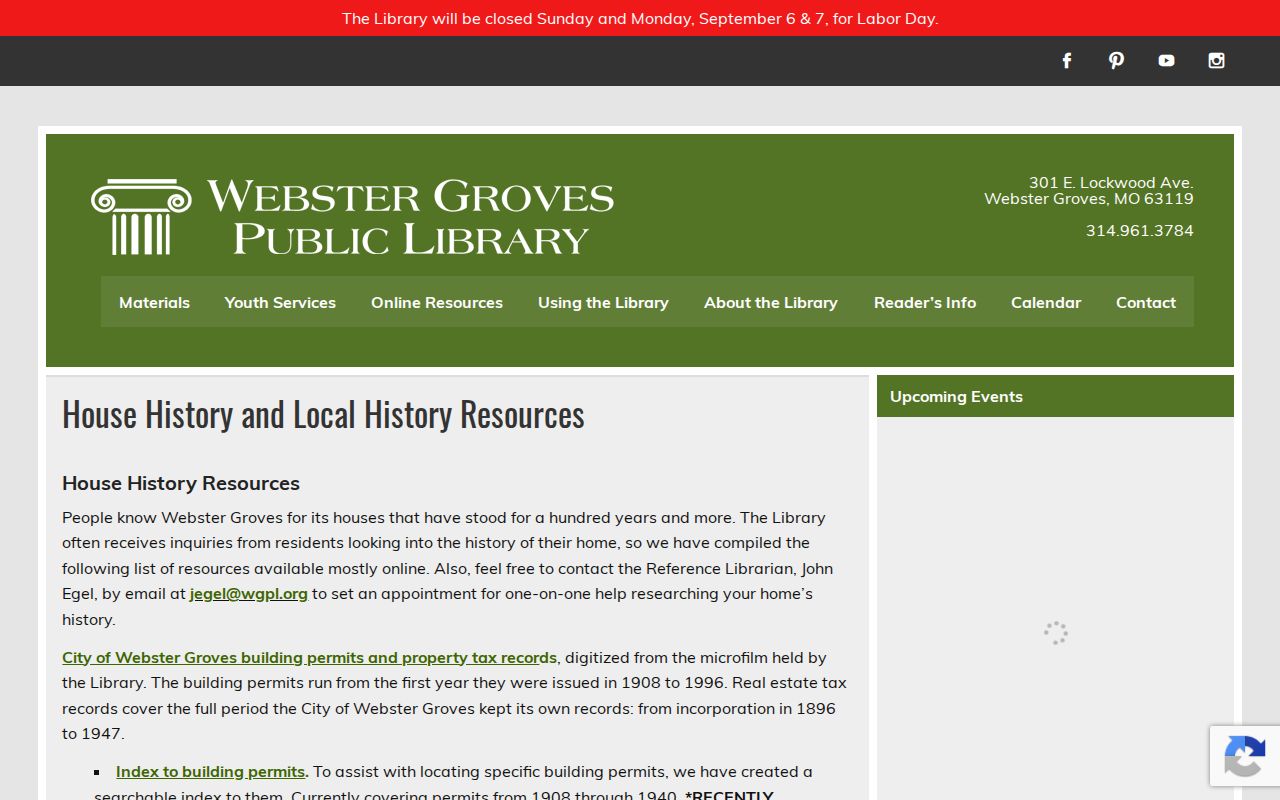
Task: Email the librarian via jegel@wgpl.org link
Action: tap(249, 594)
